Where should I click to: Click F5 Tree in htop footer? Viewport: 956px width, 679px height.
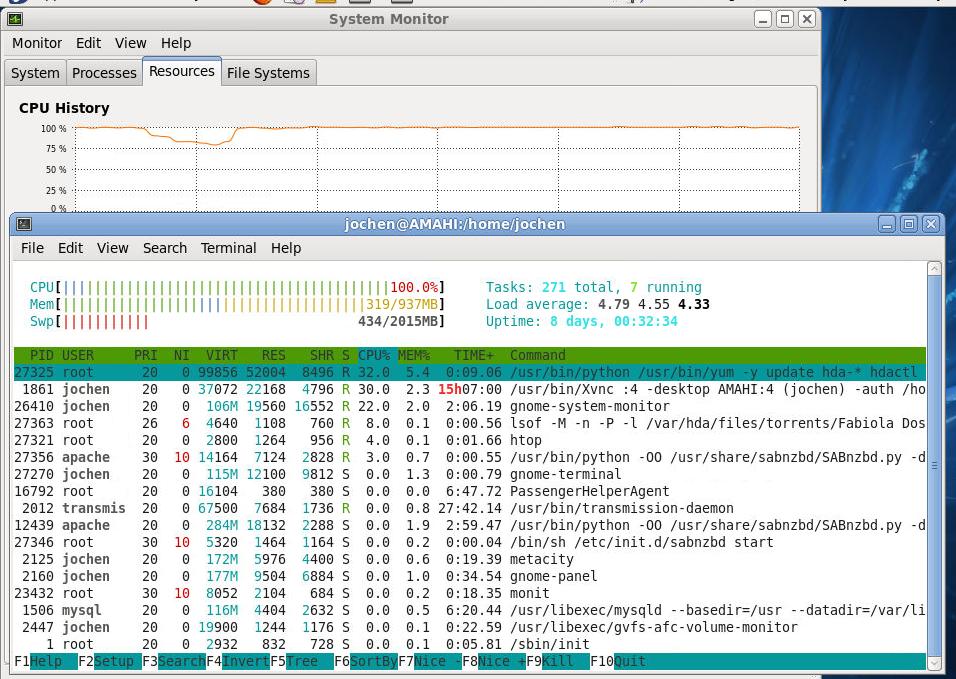(x=302, y=661)
